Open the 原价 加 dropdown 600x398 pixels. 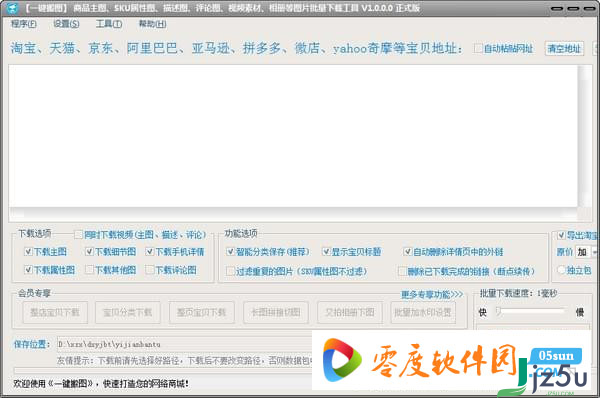point(594,252)
